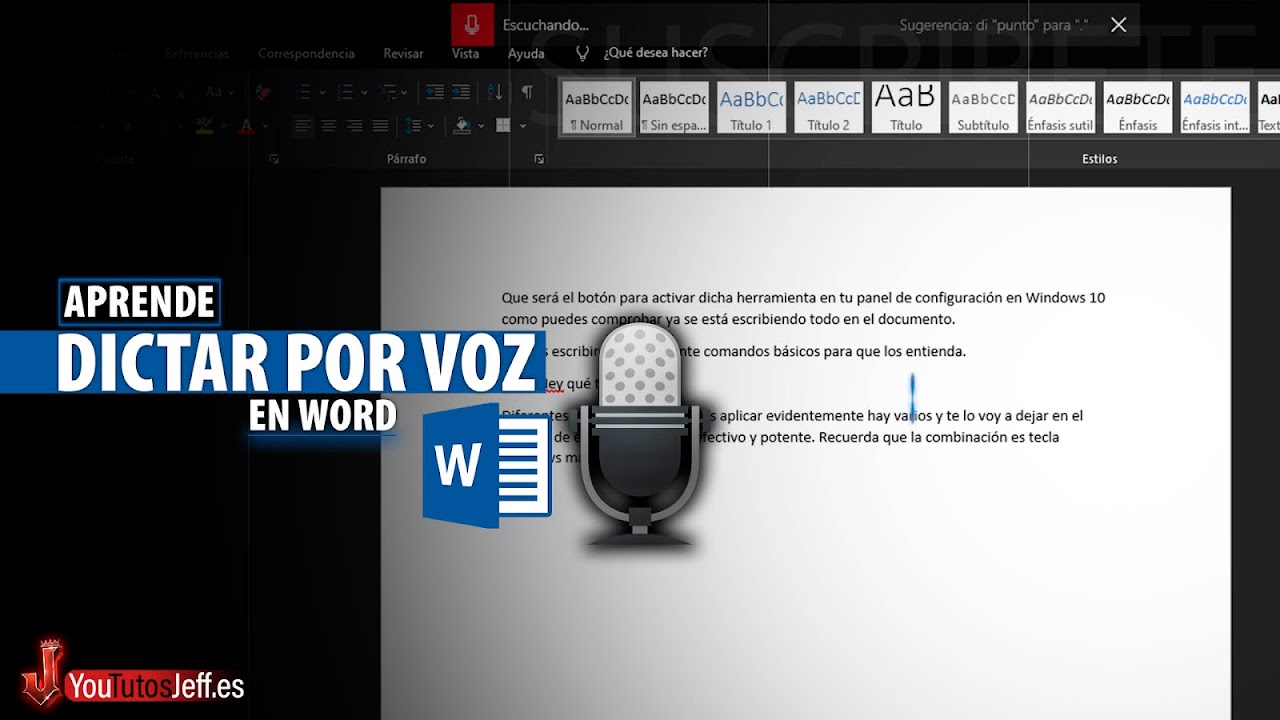Click the line "como puedes comprobar ya se está"
The height and width of the screenshot is (720, 1280).
point(728,320)
